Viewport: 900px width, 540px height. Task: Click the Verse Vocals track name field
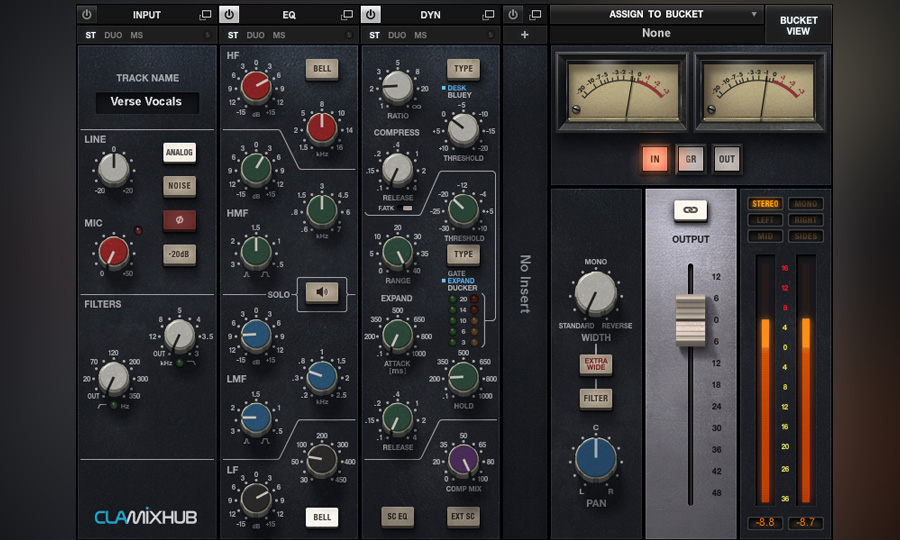(x=147, y=102)
